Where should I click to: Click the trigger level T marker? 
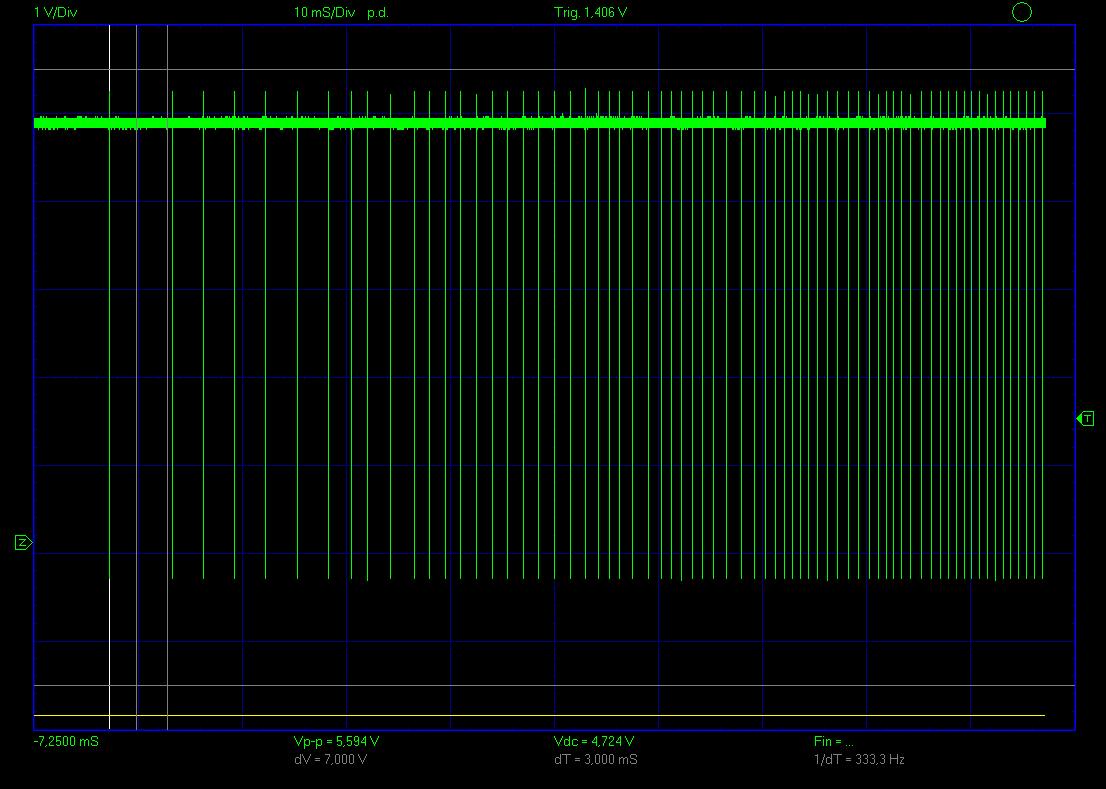click(1086, 419)
